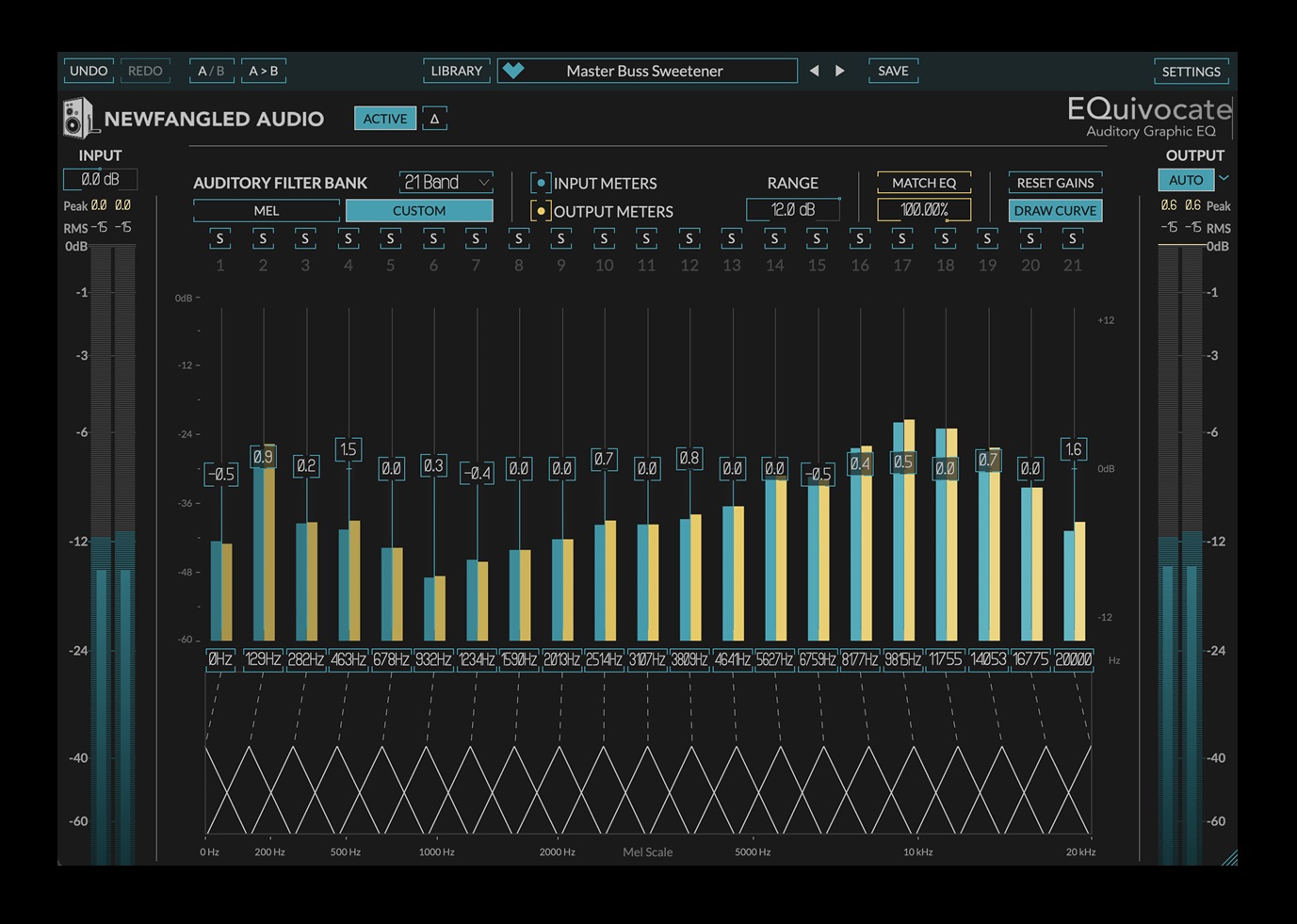Click band 2 gain handle 0.9

click(x=264, y=457)
